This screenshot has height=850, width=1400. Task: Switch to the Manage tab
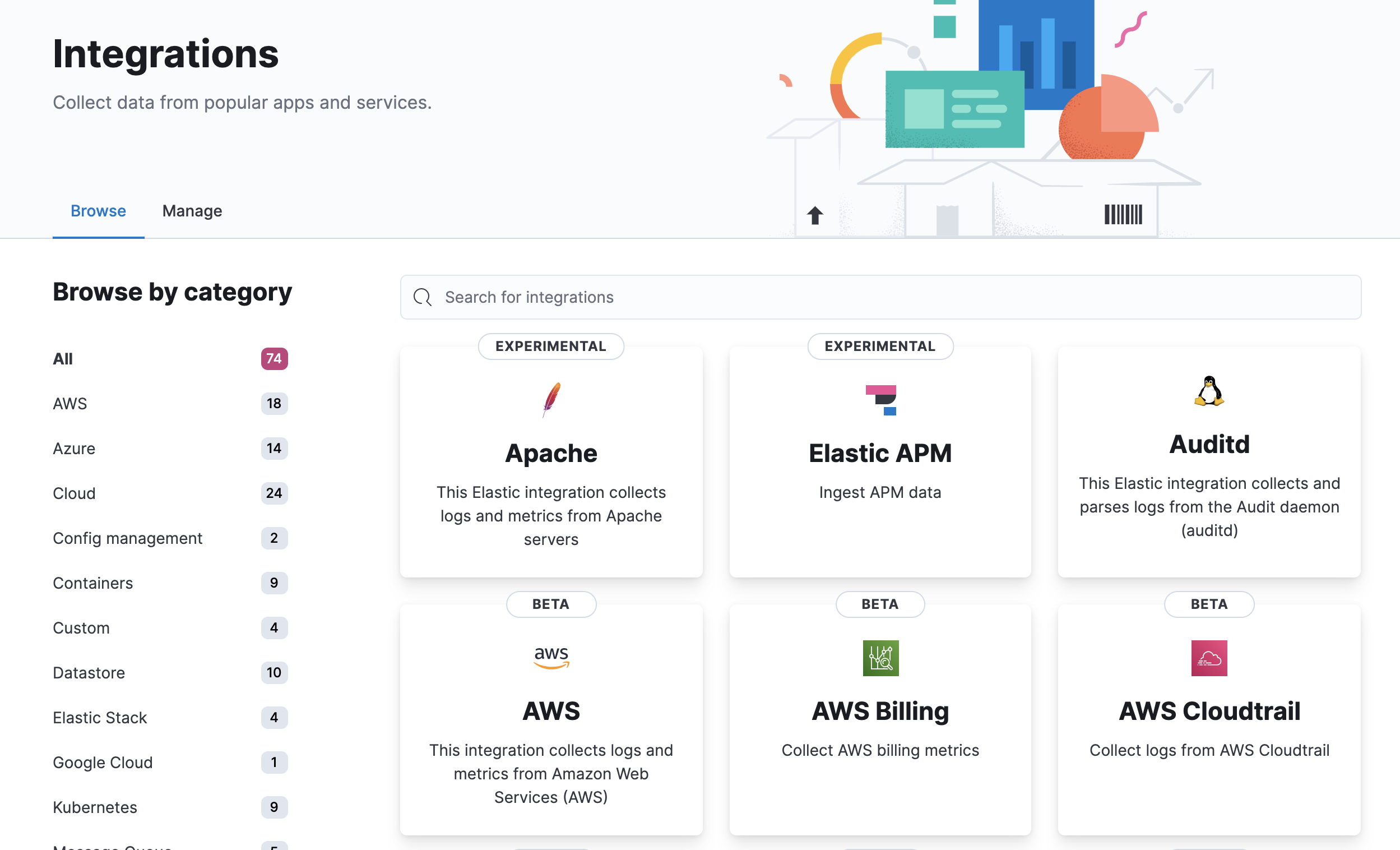[192, 211]
